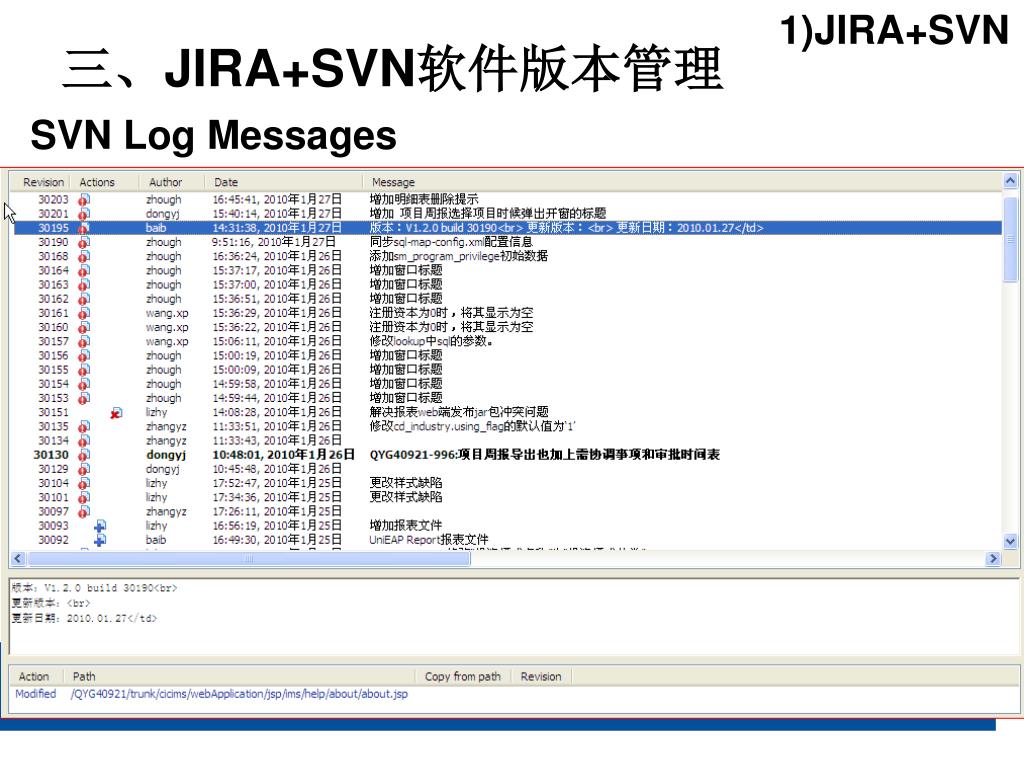Click modified action icon for revision 30130

point(84,455)
